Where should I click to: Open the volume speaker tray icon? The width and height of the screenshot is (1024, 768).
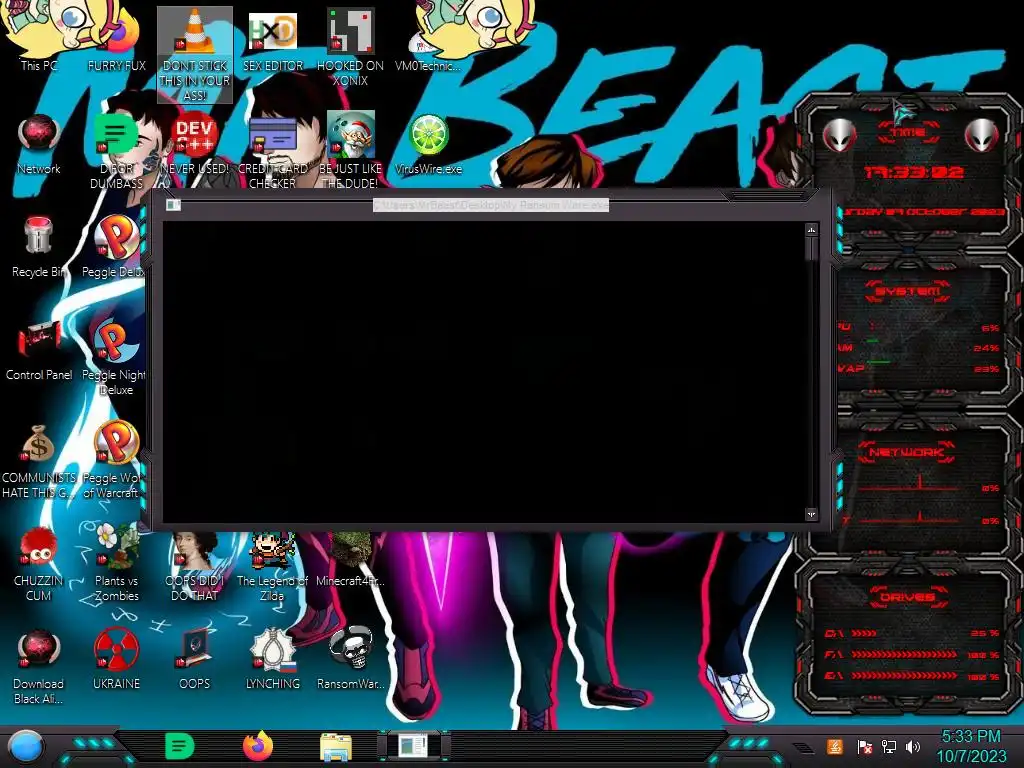[912, 747]
